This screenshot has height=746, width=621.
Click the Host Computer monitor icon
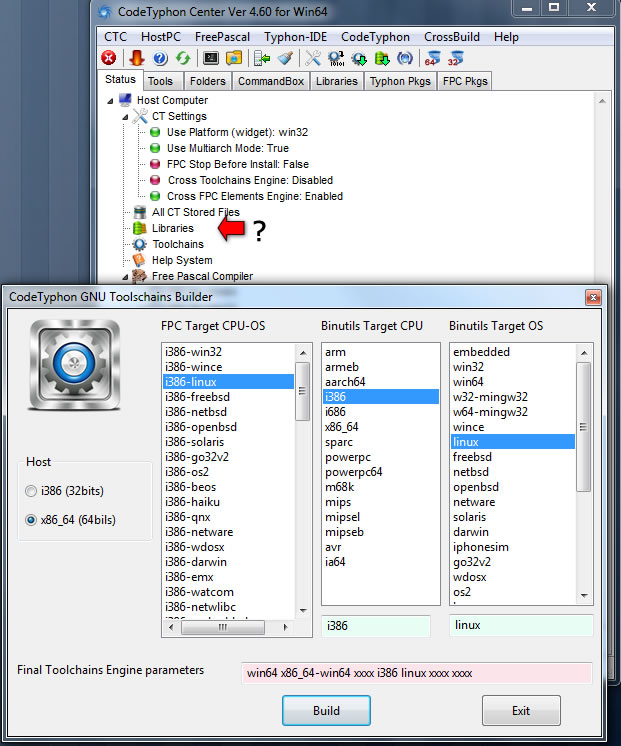(125, 100)
